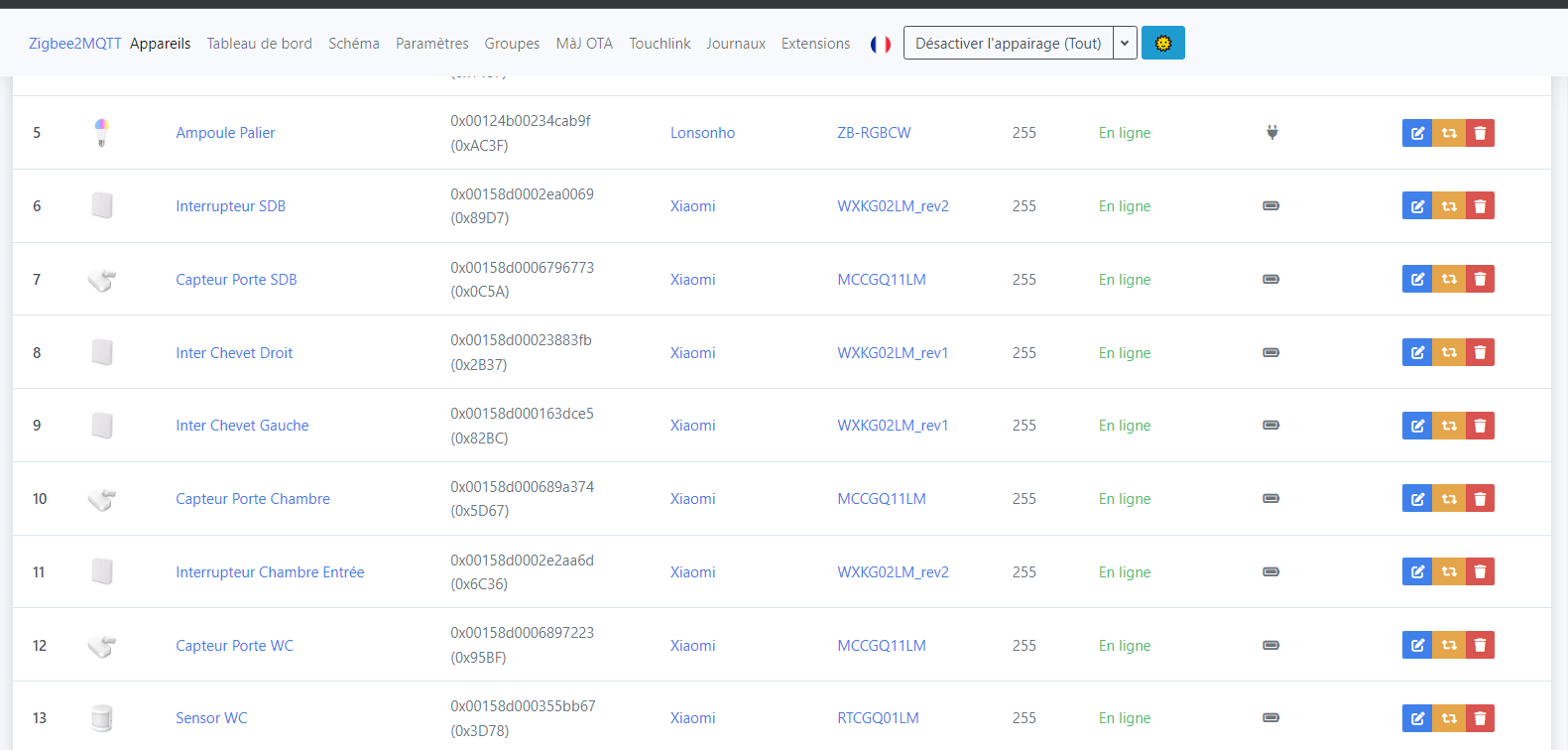Open Tableau de bord page
Screen dimensions: 1568x750
click(260, 44)
